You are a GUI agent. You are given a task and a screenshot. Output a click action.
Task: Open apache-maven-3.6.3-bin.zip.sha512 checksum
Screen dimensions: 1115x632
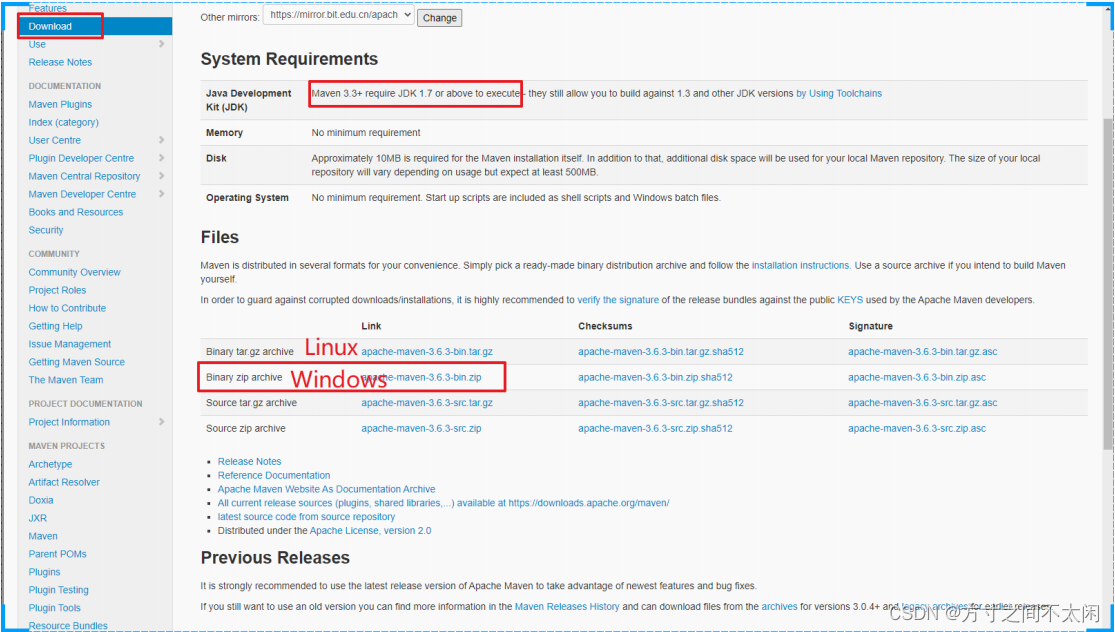pos(655,377)
